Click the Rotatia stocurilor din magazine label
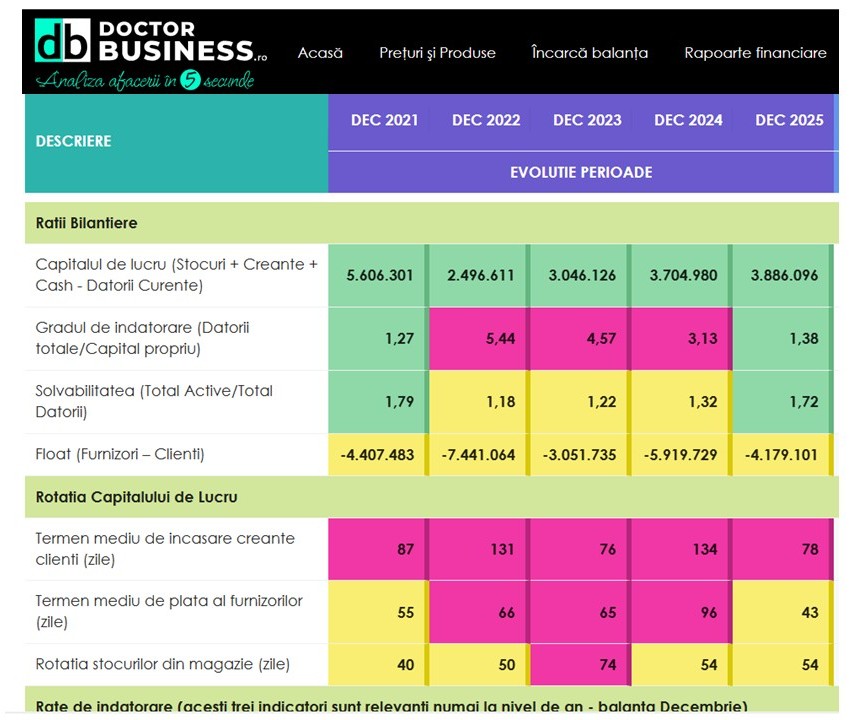Image resolution: width=861 pixels, height=720 pixels. coord(162,664)
